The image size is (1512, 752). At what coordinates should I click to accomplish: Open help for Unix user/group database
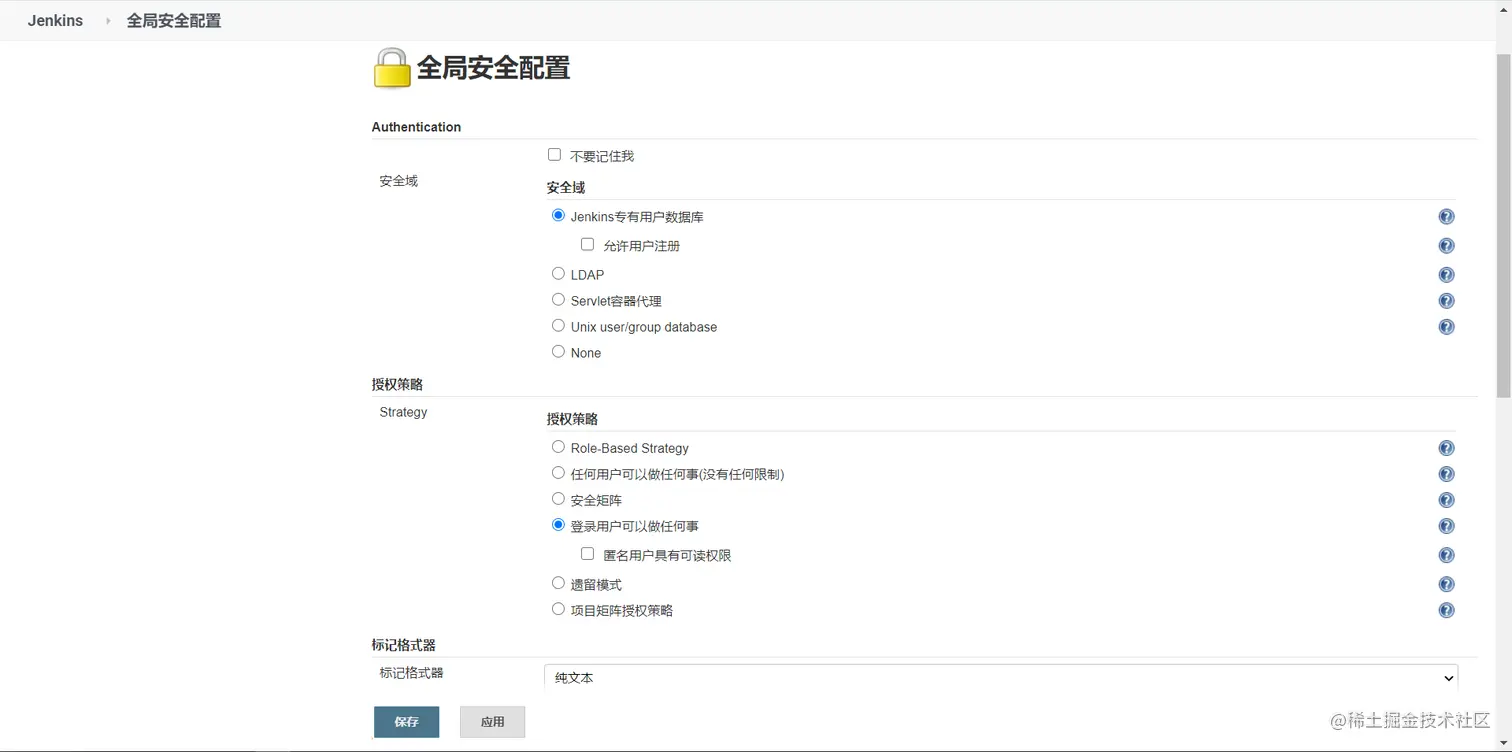point(1446,327)
